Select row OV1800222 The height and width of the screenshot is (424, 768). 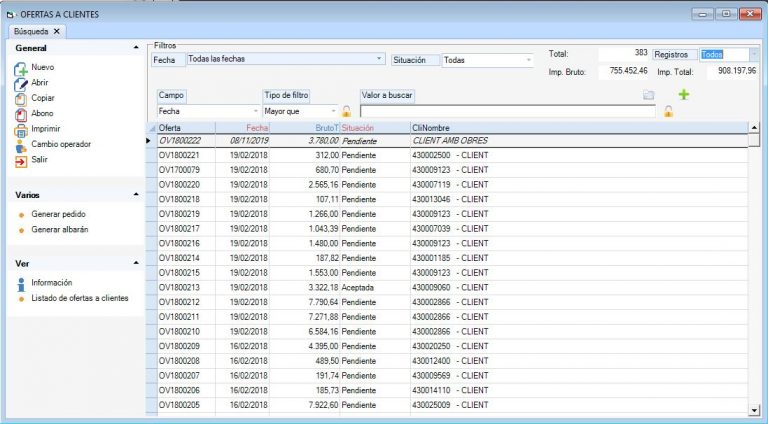447,141
